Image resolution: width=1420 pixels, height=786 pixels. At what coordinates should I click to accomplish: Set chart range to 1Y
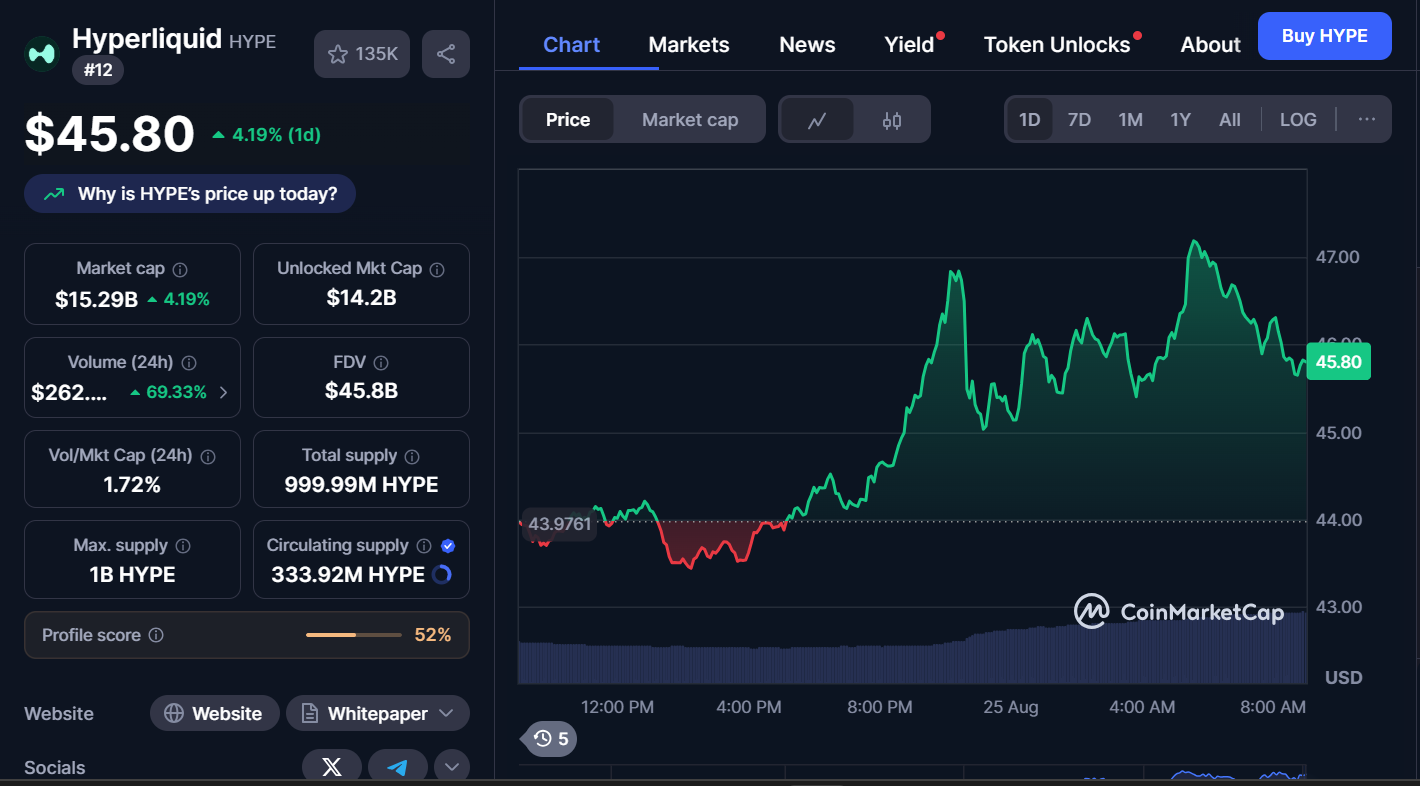point(1181,120)
